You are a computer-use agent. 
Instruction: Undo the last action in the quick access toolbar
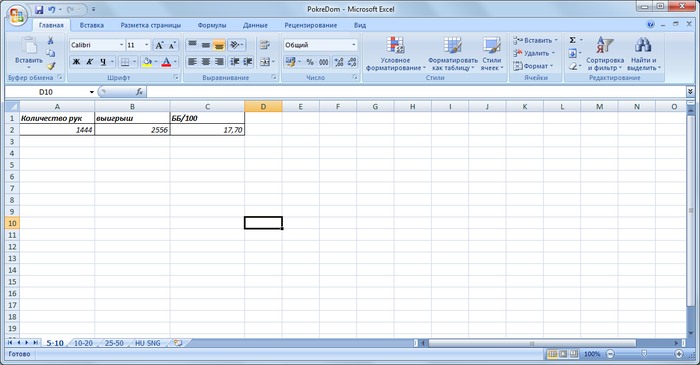point(51,9)
